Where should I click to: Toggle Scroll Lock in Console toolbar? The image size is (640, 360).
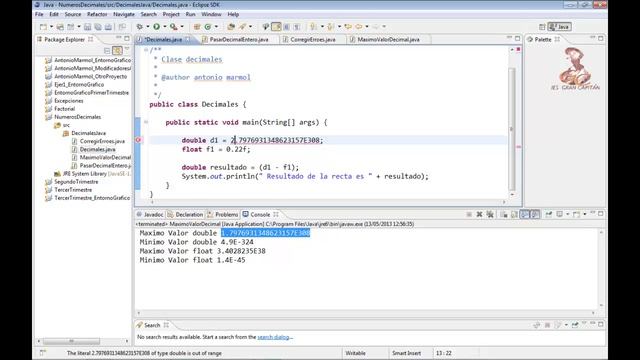[x=514, y=214]
